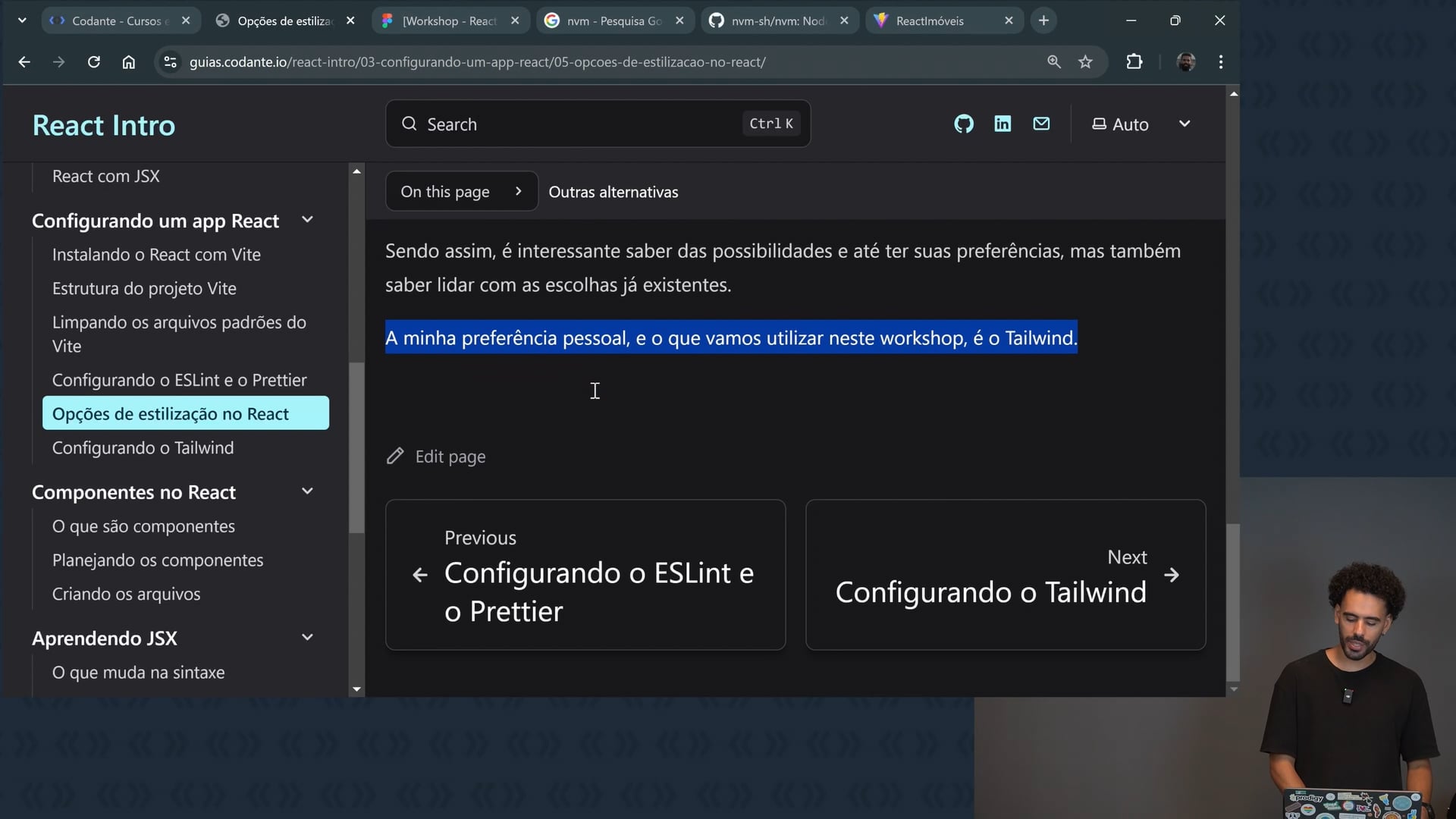Collapse the Aprendendo JSX section

pos(307,638)
